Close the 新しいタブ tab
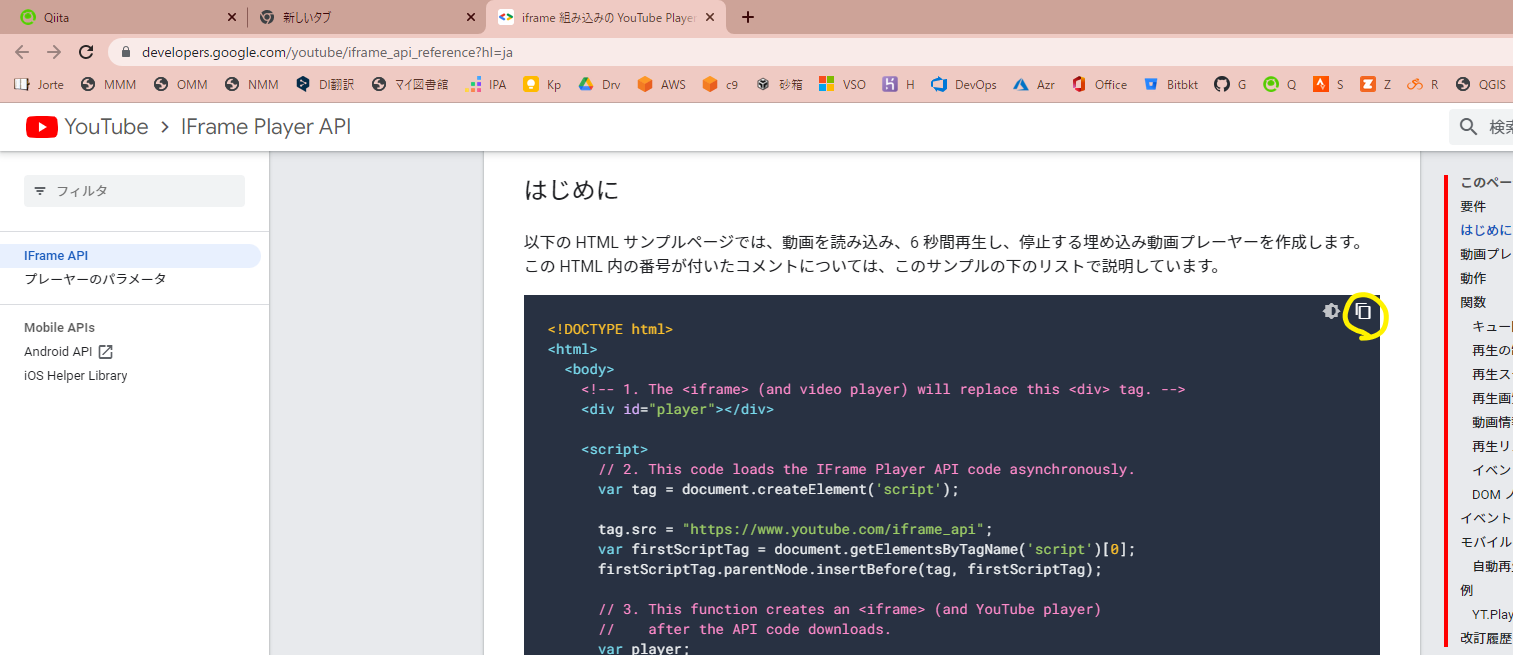The width and height of the screenshot is (1513, 655). click(x=471, y=17)
